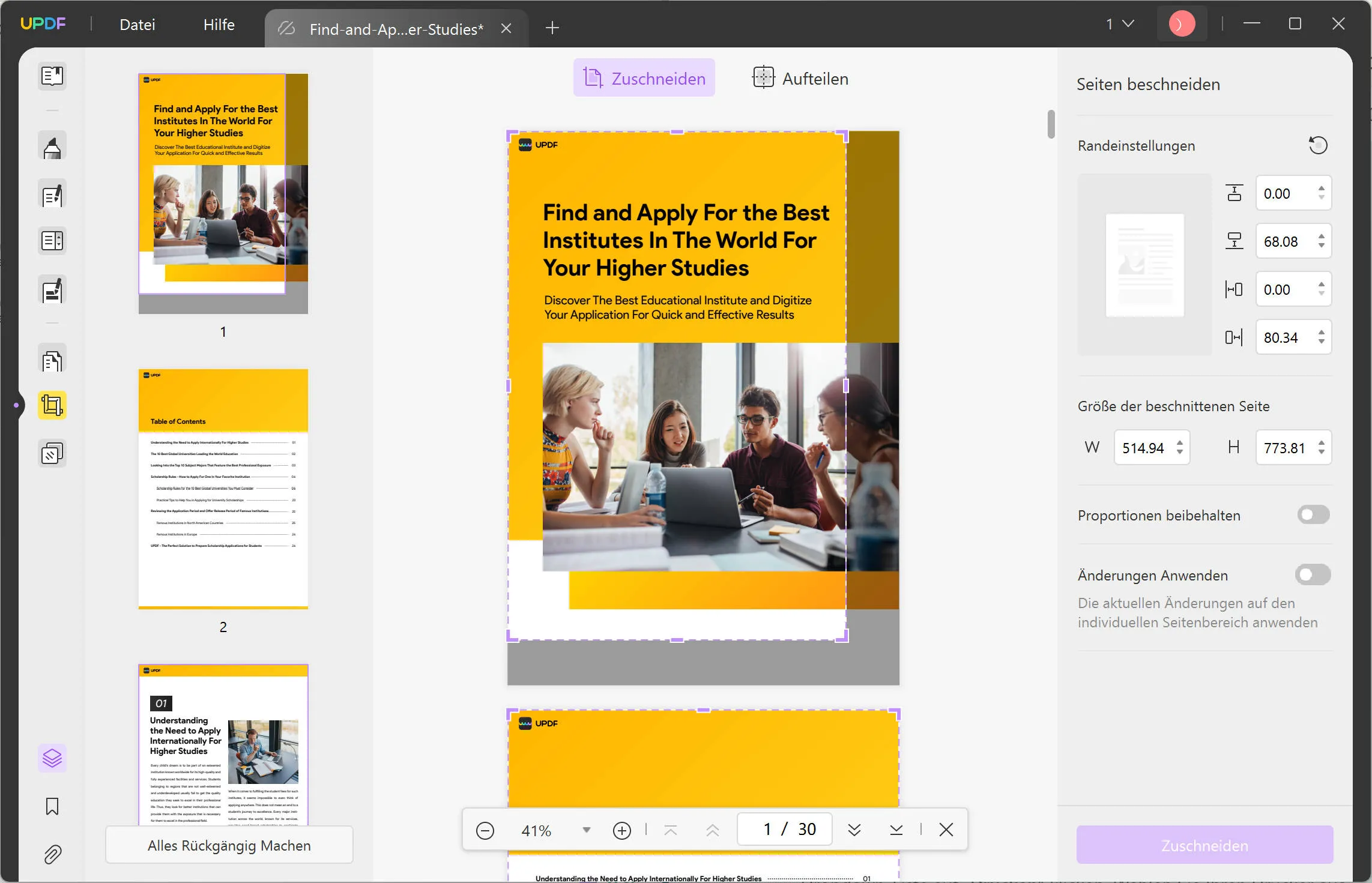Open the zoom level dropdown arrow
This screenshot has width=1372, height=883.
click(x=587, y=830)
